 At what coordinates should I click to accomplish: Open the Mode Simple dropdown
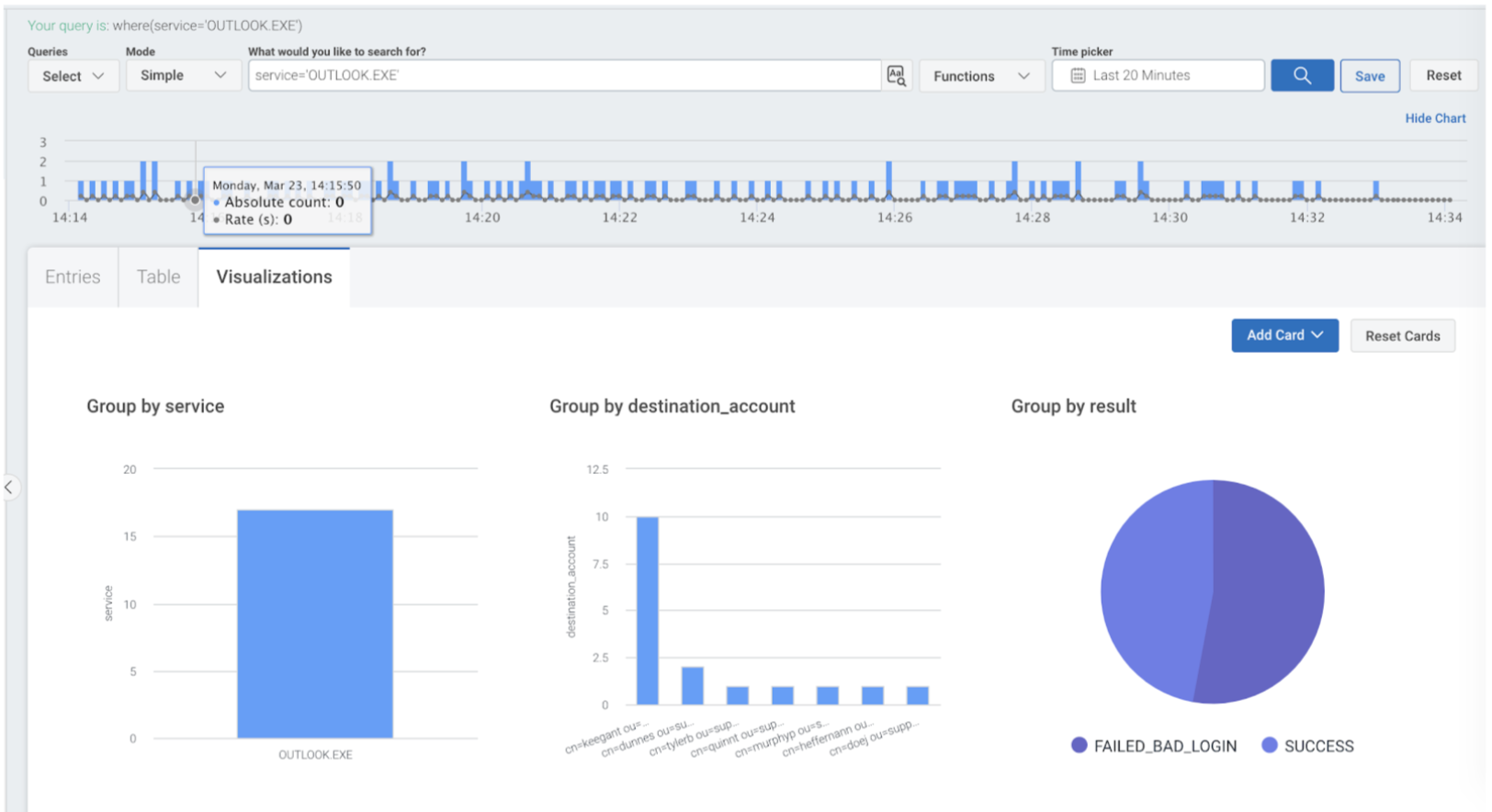(183, 75)
